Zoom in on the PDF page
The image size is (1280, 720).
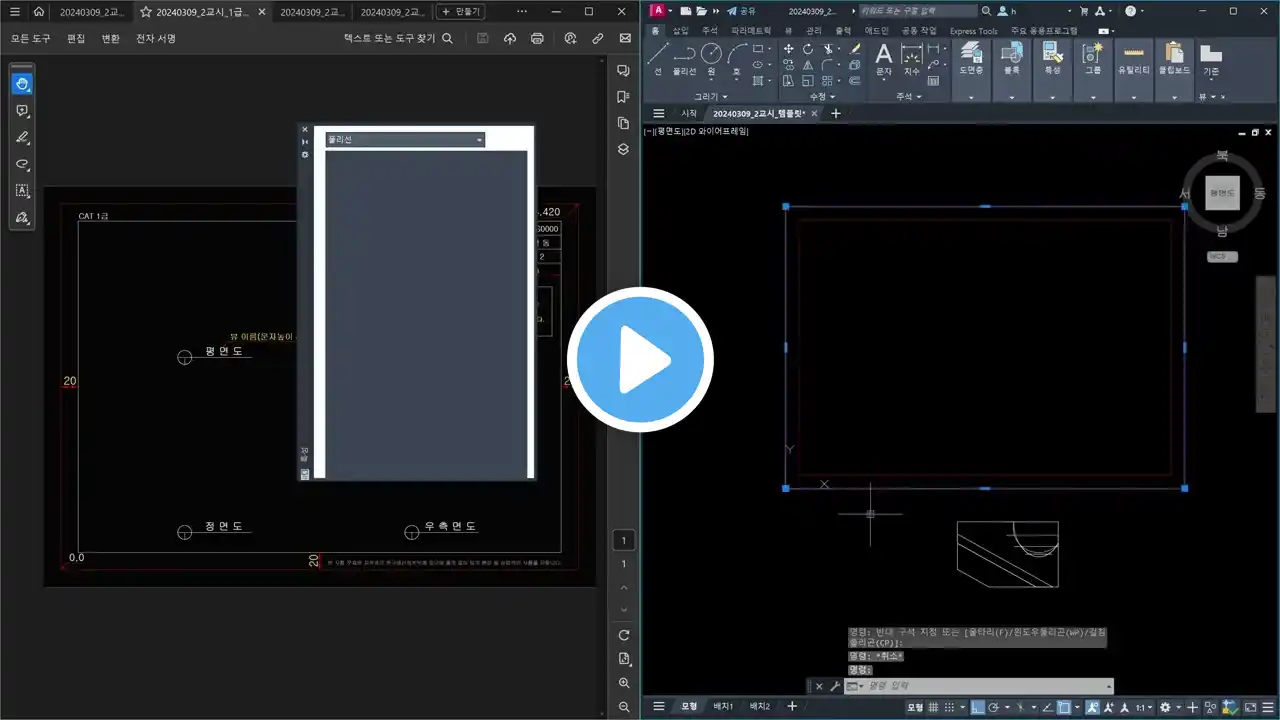(x=624, y=683)
